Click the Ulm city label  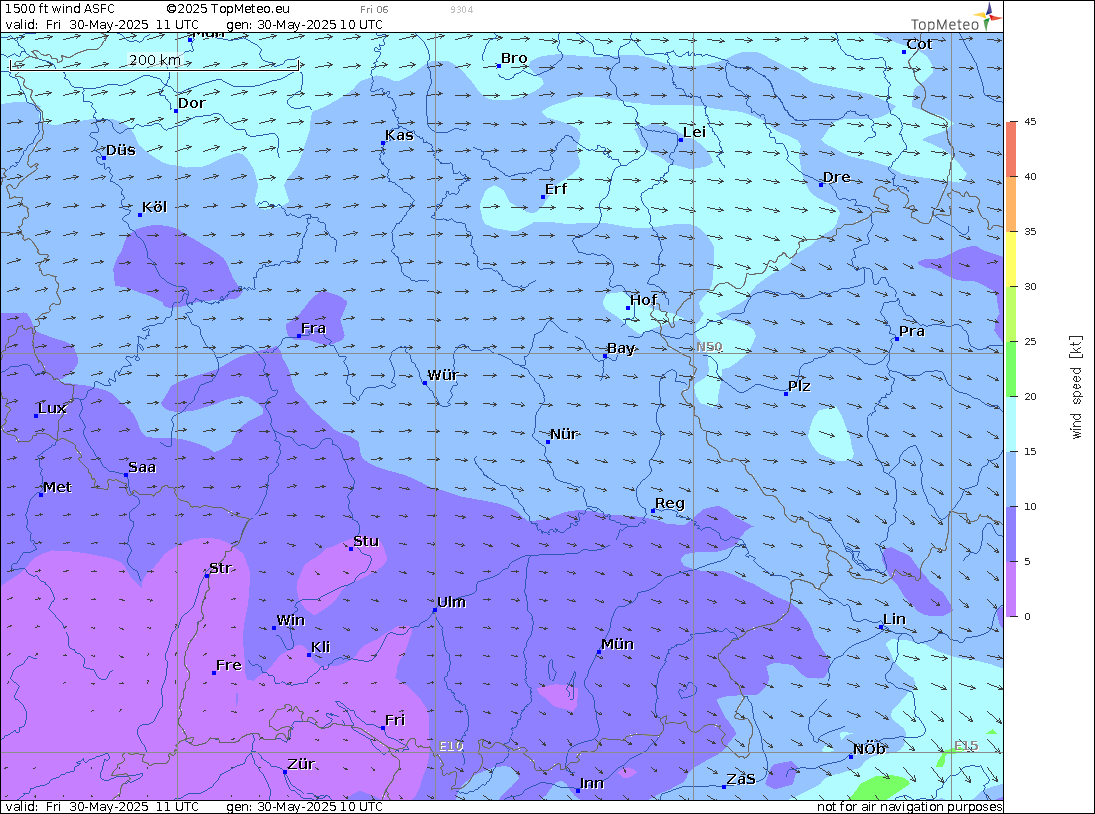tap(451, 602)
